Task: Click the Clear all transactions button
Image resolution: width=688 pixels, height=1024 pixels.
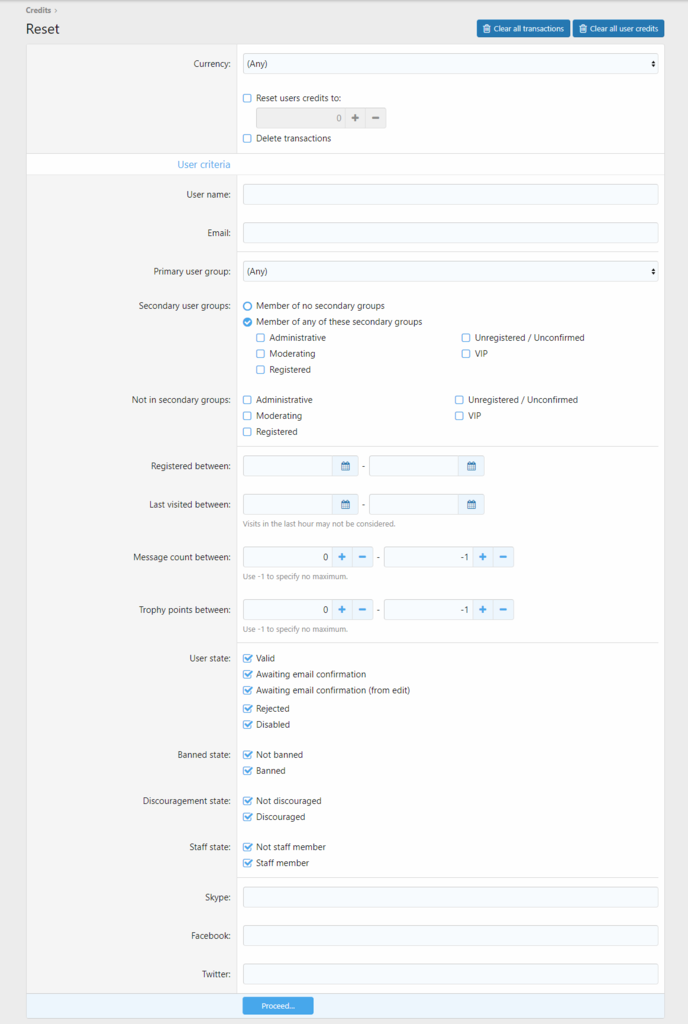Action: point(523,29)
